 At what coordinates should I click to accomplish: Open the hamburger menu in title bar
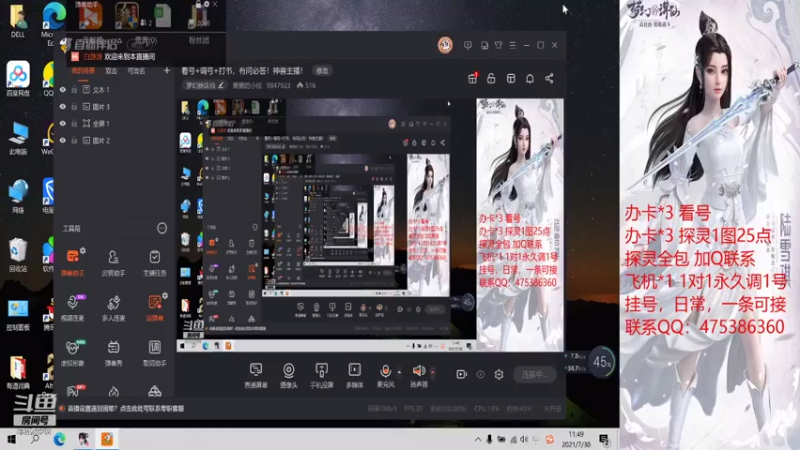(x=513, y=45)
